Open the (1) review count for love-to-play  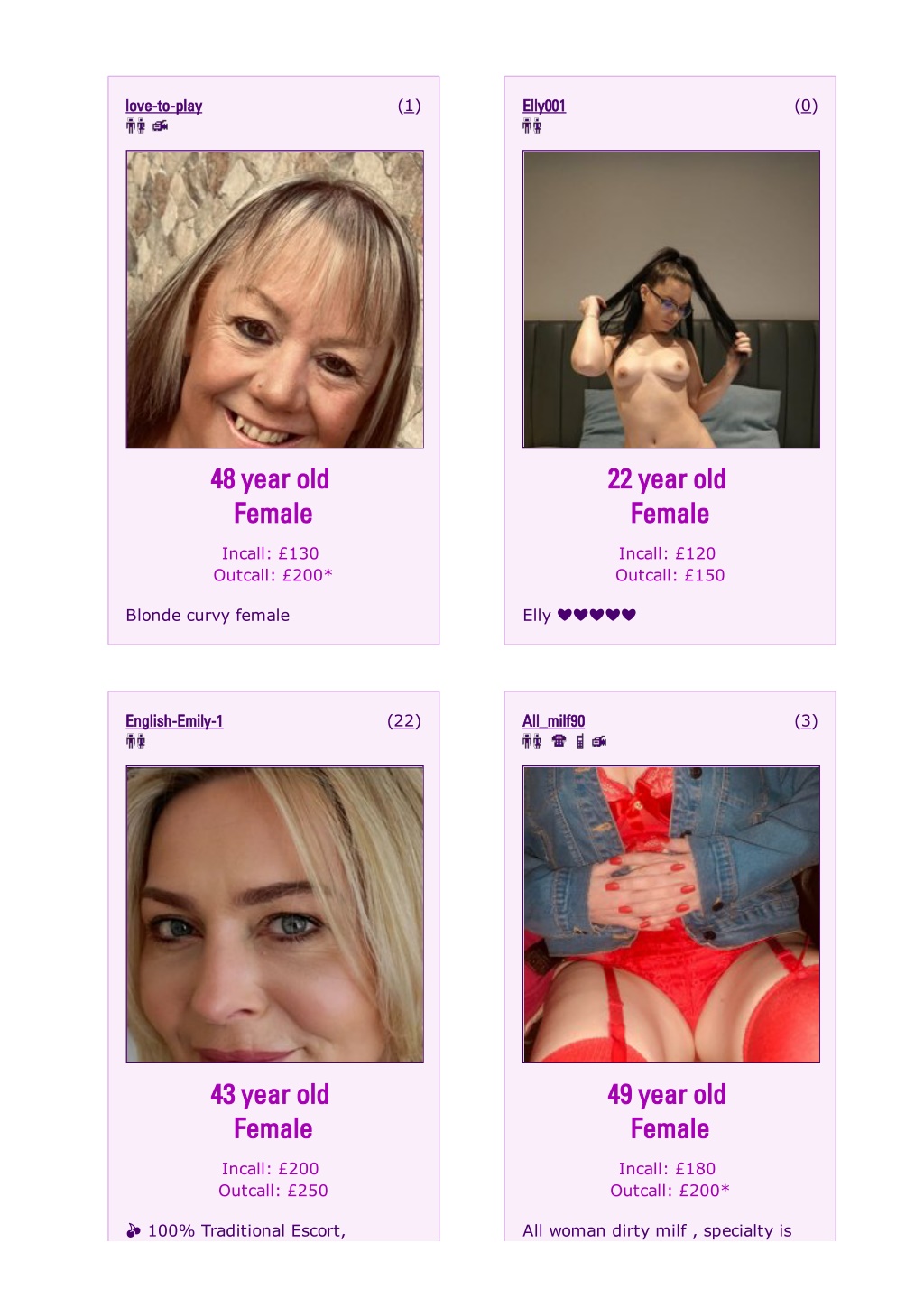pyautogui.click(x=410, y=106)
